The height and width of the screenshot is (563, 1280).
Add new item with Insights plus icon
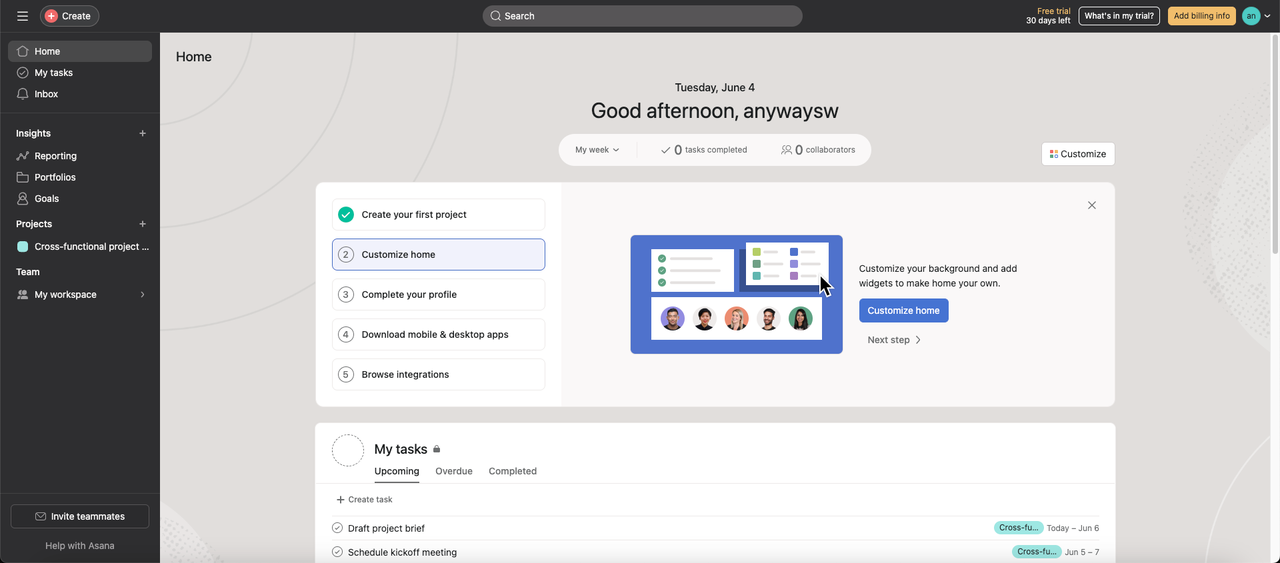(142, 133)
